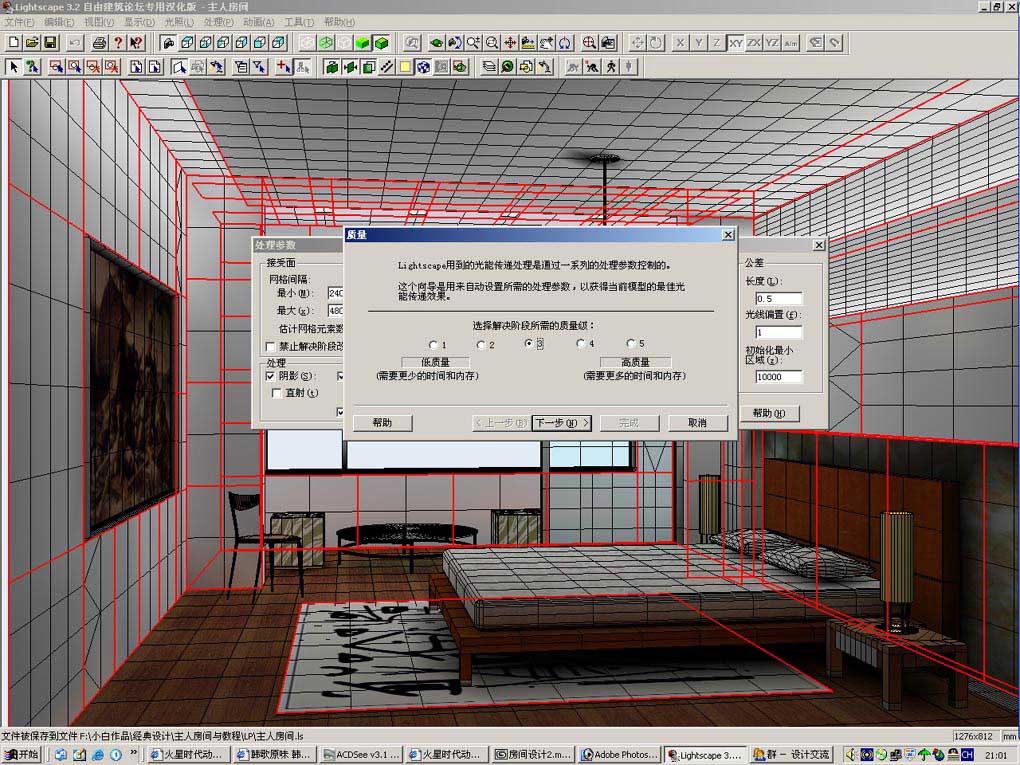Viewport: 1020px width, 765px height.
Task: Open the 编辑(E) menu
Action: pyautogui.click(x=59, y=22)
